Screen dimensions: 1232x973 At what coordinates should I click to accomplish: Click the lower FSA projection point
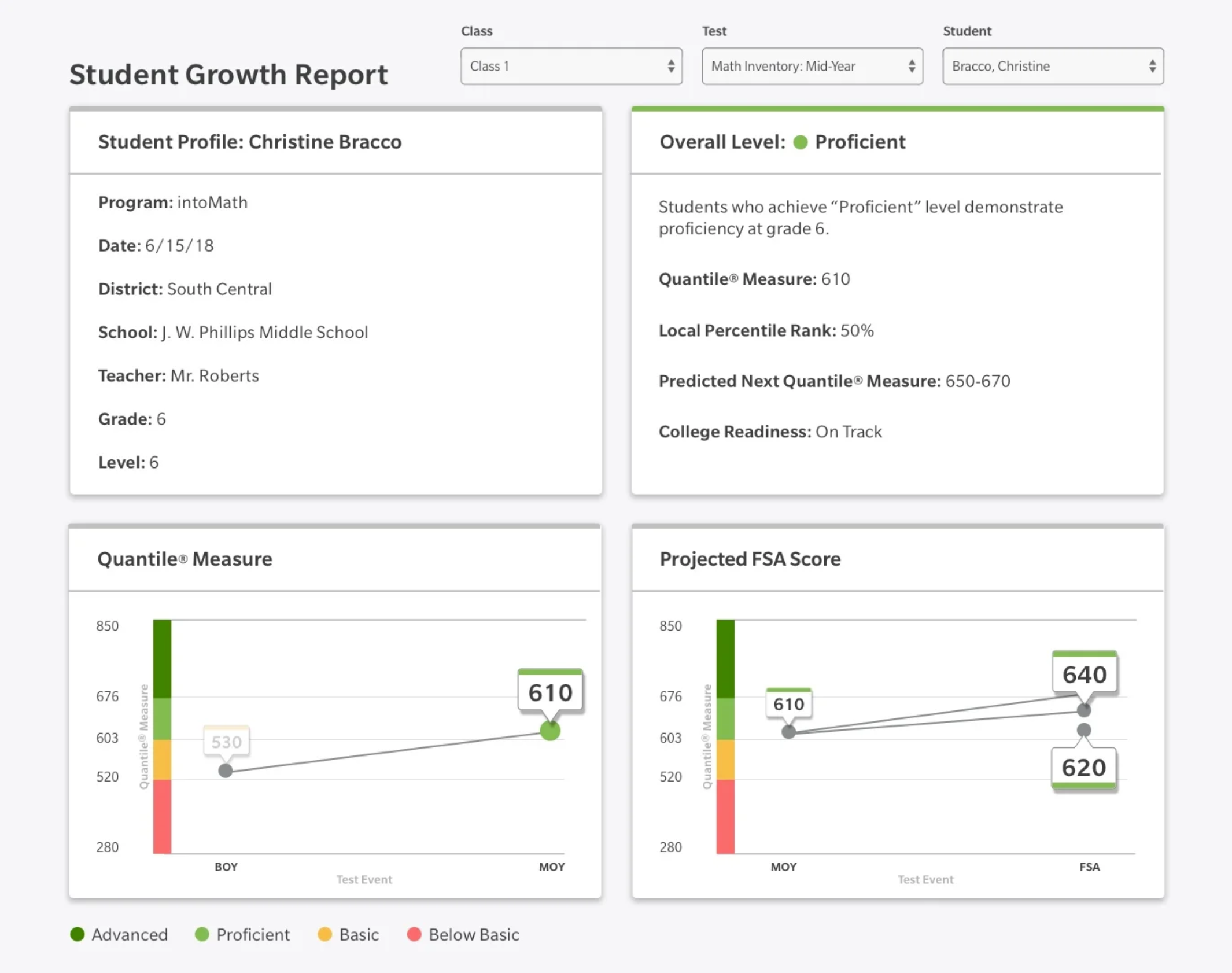pyautogui.click(x=1084, y=730)
